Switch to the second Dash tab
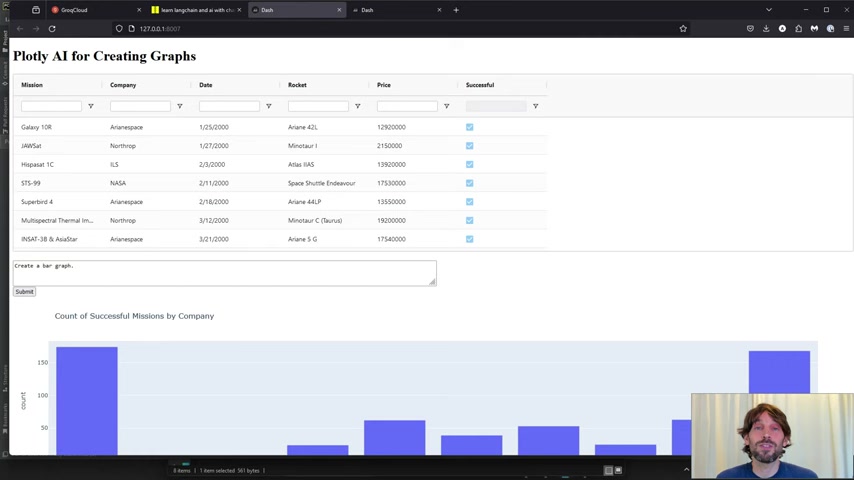The width and height of the screenshot is (854, 480). (x=396, y=10)
